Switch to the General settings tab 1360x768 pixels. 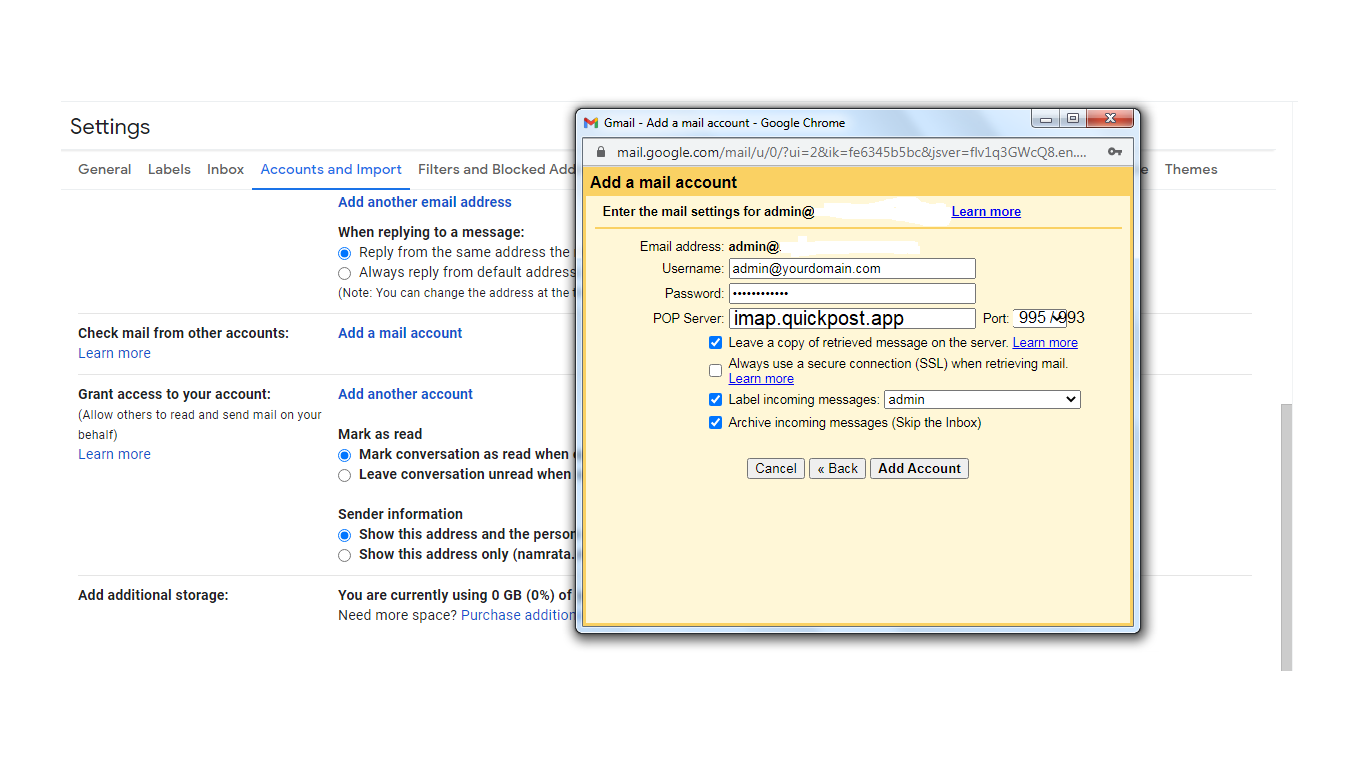click(x=105, y=170)
